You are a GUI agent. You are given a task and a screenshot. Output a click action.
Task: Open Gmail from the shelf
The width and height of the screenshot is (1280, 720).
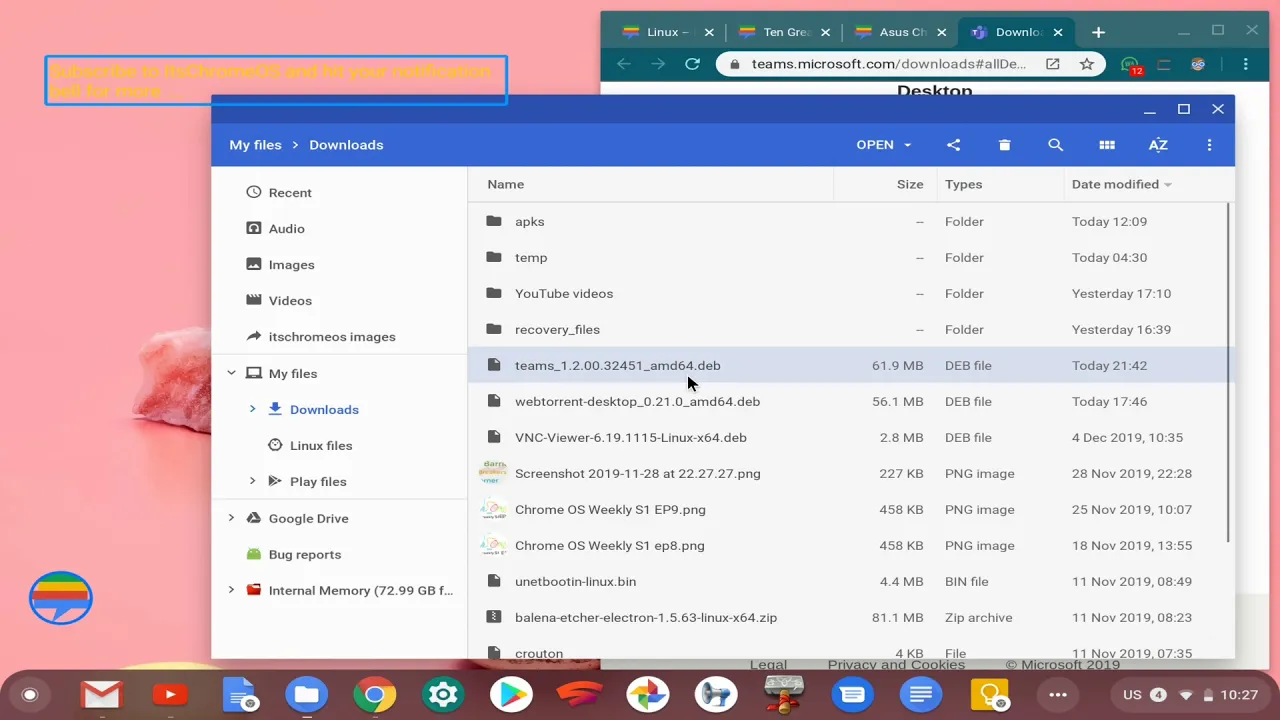[101, 694]
